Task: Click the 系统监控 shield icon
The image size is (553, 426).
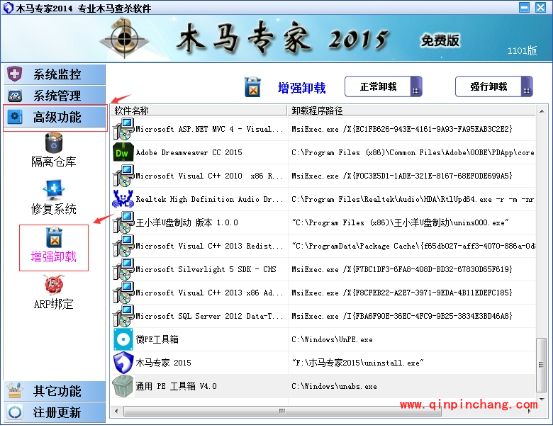Action: (x=14, y=74)
